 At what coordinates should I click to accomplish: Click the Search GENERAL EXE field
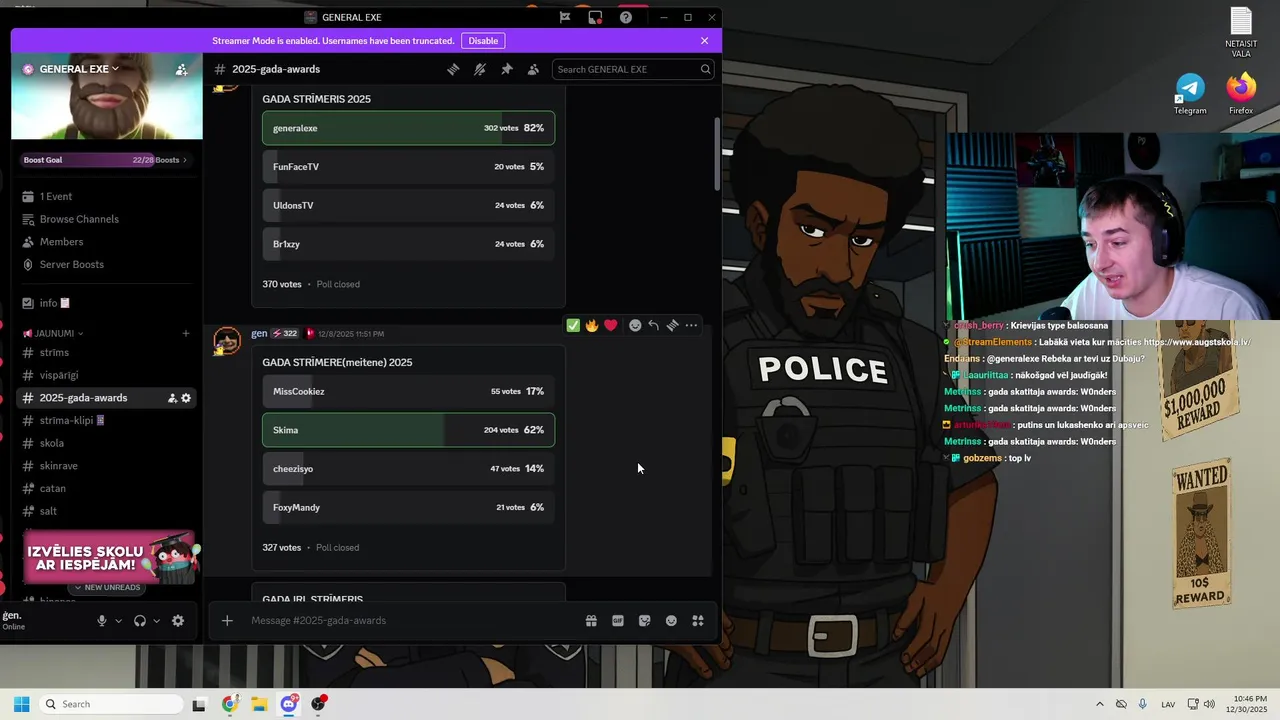pyautogui.click(x=633, y=69)
